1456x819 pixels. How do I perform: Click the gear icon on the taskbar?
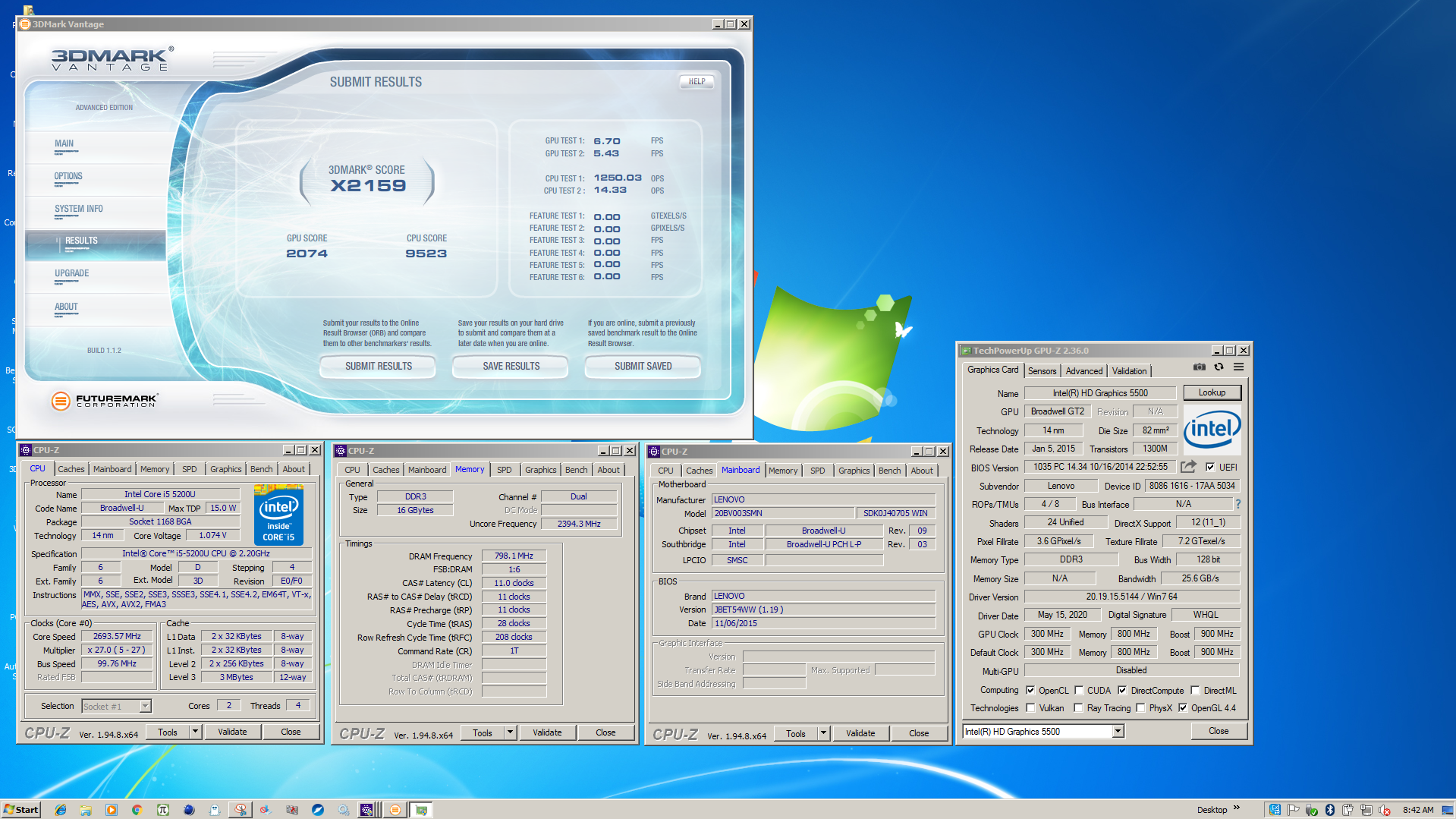[x=344, y=810]
